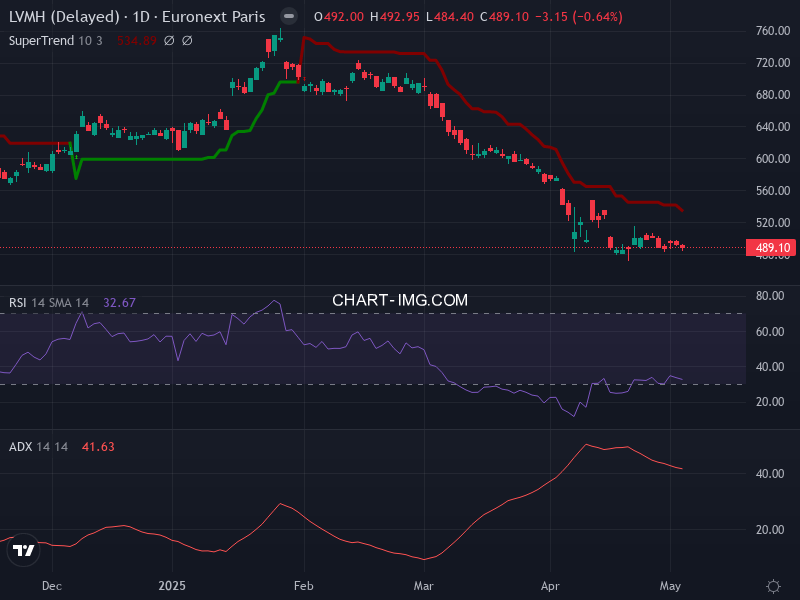
Task: Click the RSI 20.00 axis label
Action: coord(770,402)
